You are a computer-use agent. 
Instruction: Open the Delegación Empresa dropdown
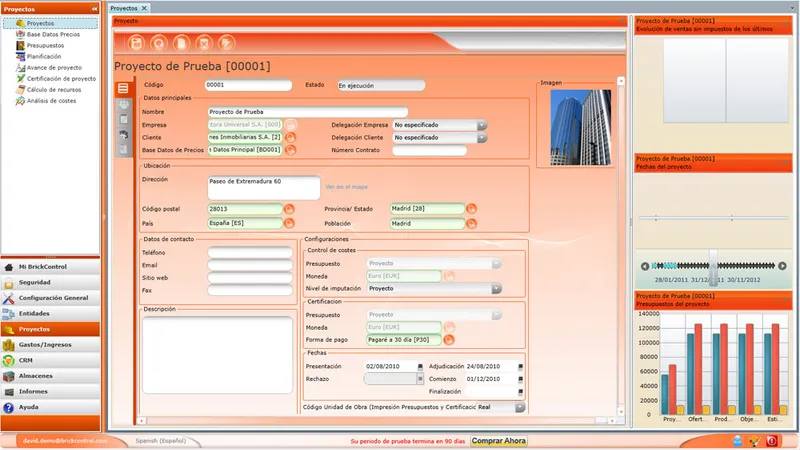pos(482,125)
